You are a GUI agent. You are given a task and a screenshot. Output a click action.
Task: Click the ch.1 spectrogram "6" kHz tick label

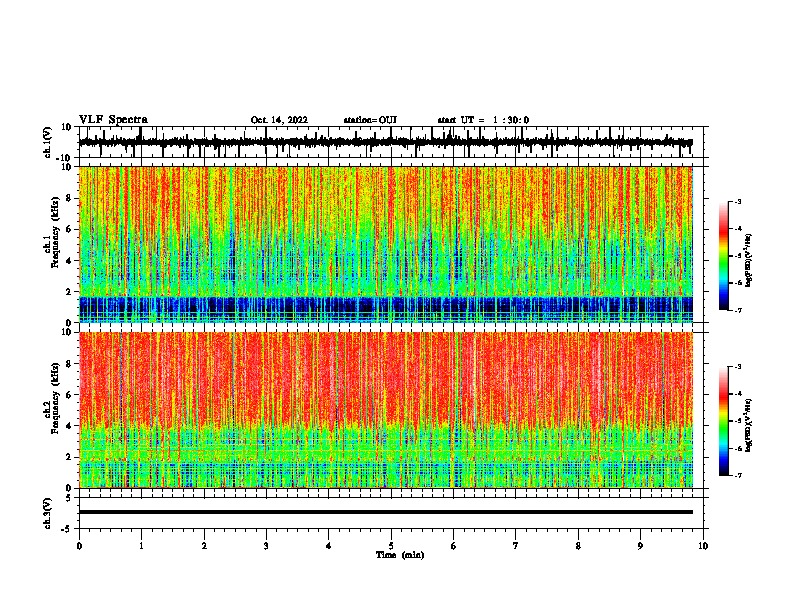(x=70, y=229)
